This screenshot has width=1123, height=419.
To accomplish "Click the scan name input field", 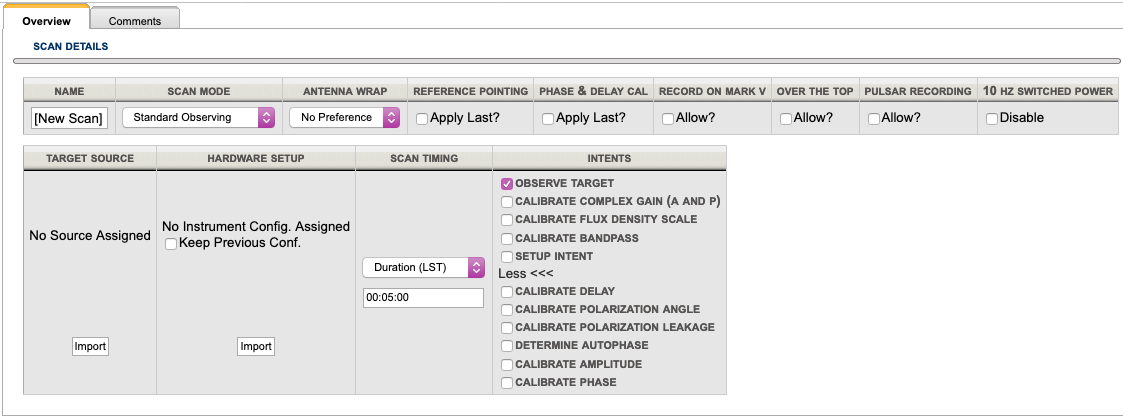I will pyautogui.click(x=69, y=118).
